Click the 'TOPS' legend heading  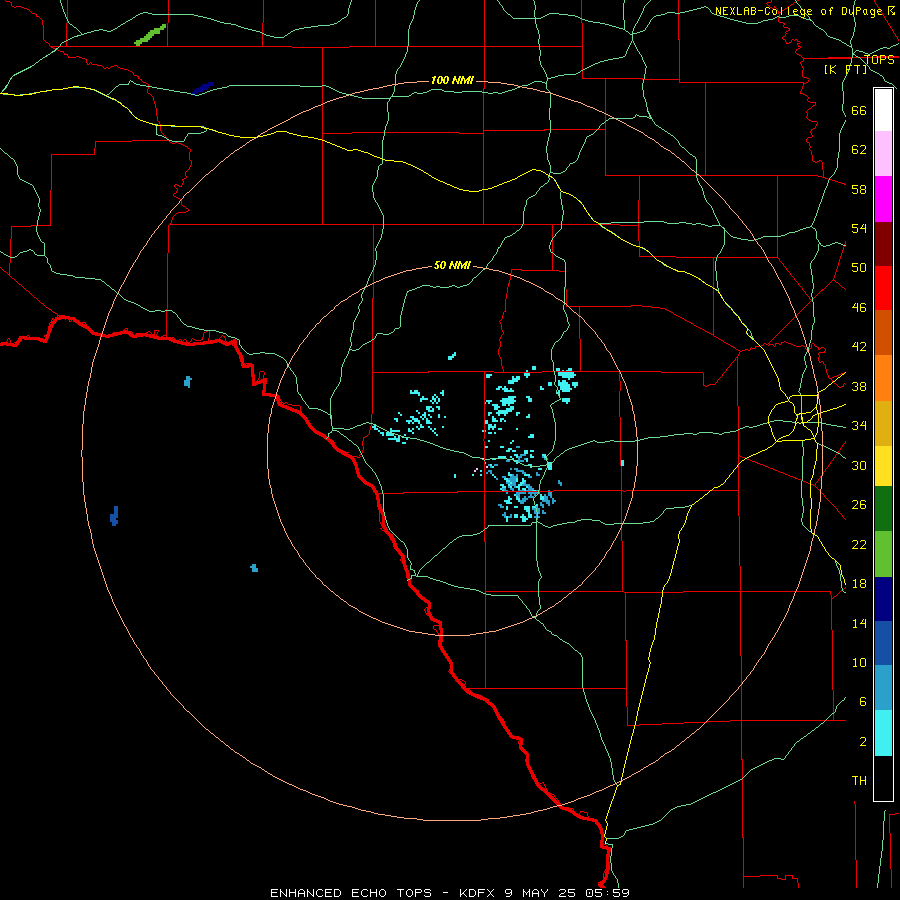[x=879, y=59]
